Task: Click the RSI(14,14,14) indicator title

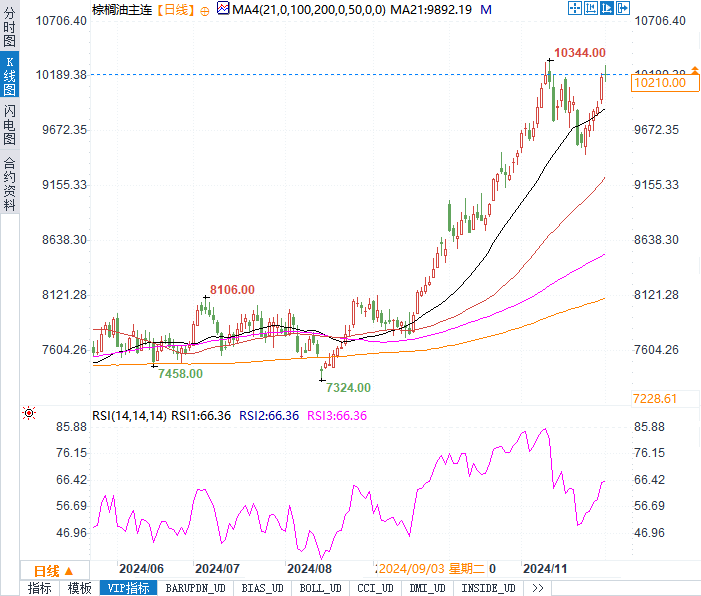Action: [129, 416]
